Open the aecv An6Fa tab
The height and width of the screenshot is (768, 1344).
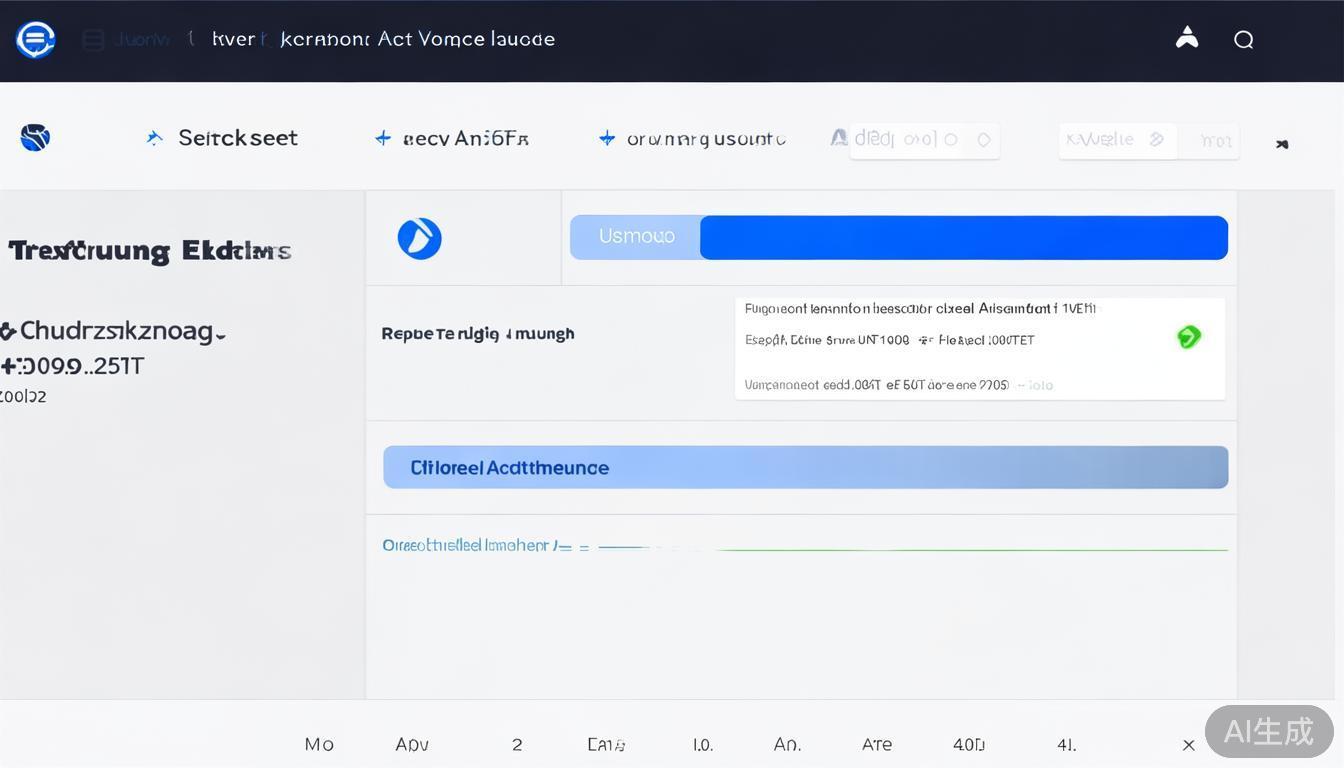point(465,139)
